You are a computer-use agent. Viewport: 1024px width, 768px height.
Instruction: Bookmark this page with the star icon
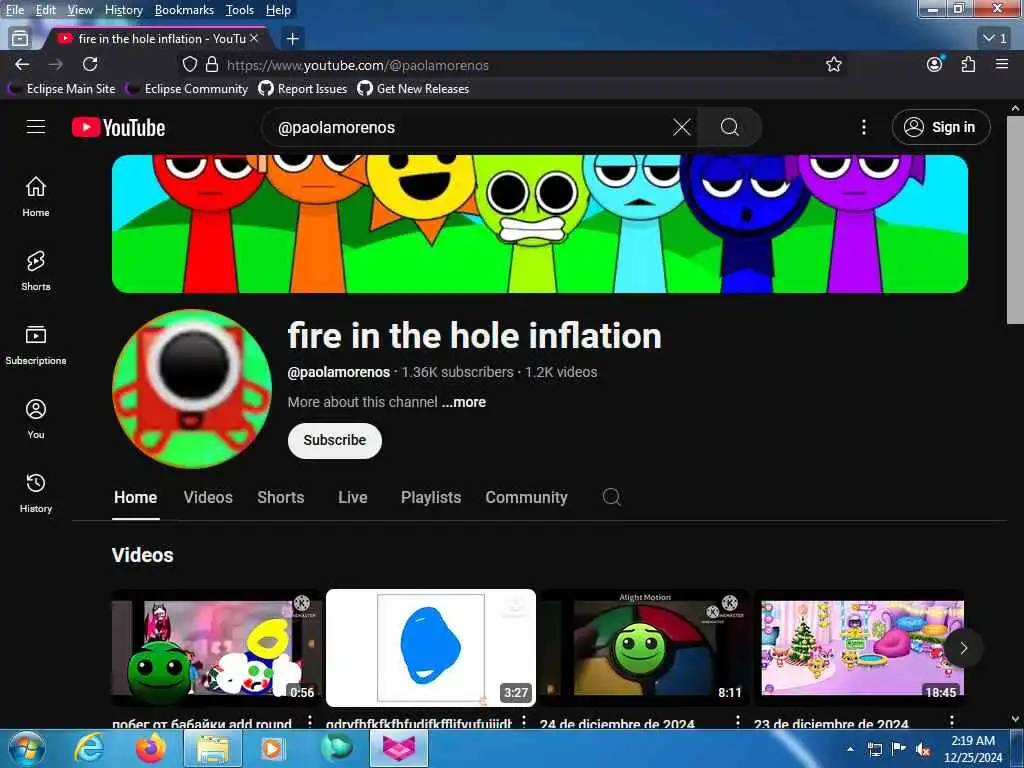(x=833, y=64)
